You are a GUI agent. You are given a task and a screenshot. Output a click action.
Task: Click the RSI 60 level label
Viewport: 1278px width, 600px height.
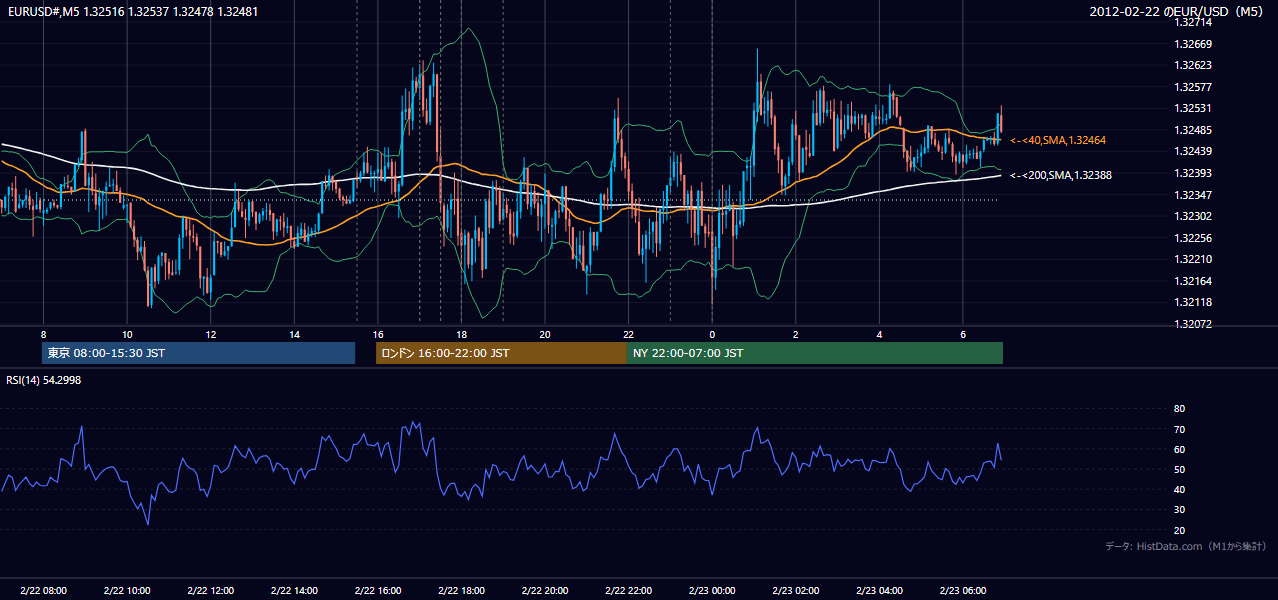(x=1179, y=449)
